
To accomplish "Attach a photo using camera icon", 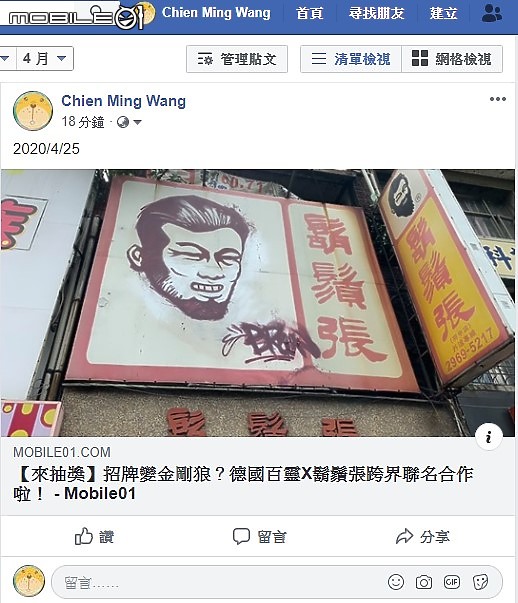I will pos(424,582).
